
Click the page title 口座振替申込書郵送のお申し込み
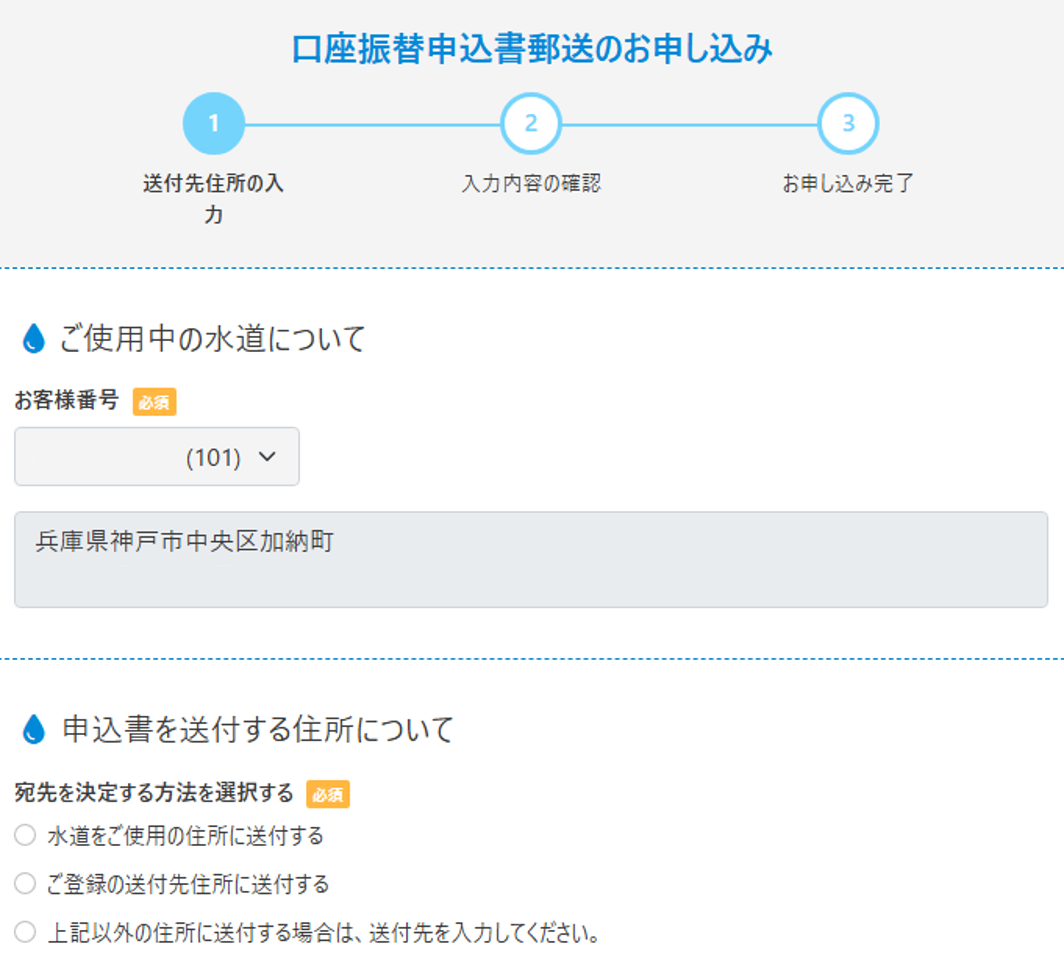point(532,49)
